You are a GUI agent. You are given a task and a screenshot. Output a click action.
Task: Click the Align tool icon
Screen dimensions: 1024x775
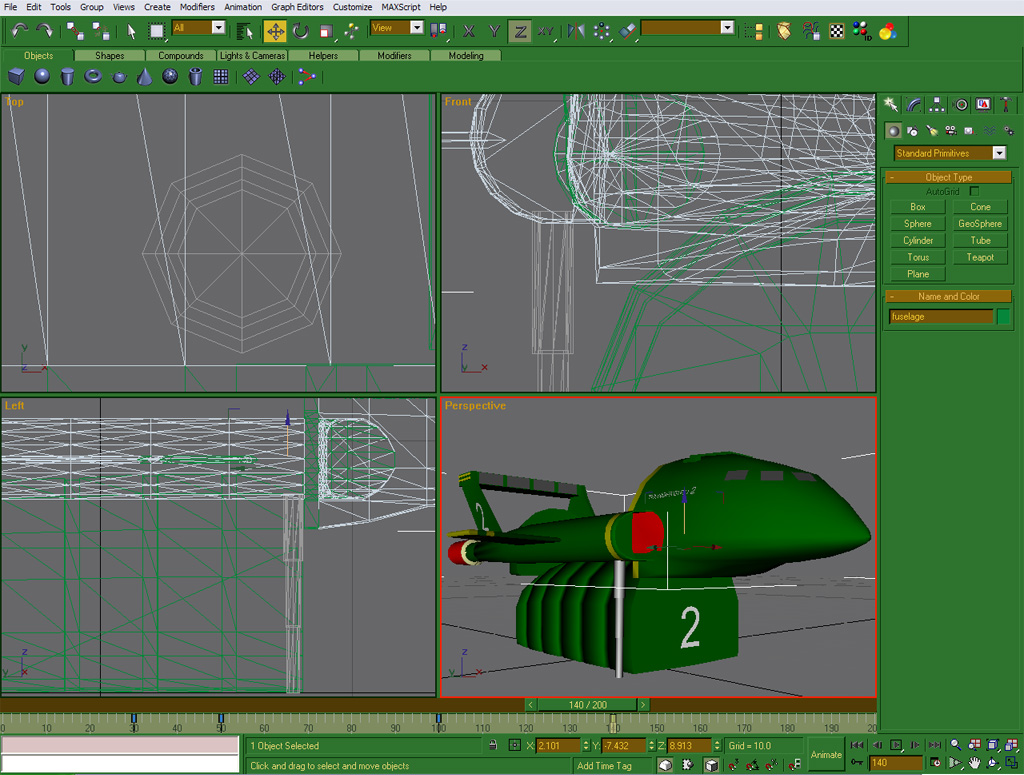pyautogui.click(x=627, y=31)
